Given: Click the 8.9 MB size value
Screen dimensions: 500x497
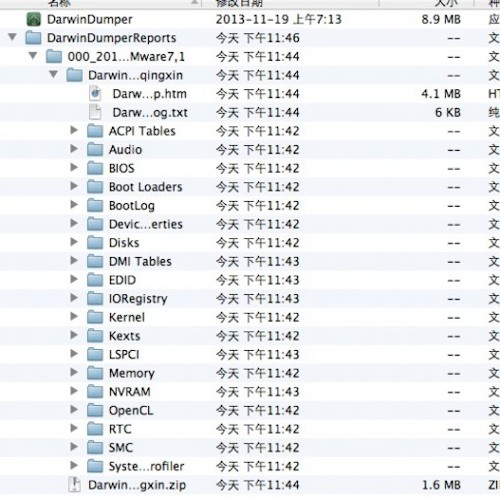Looking at the screenshot, I should [x=441, y=19].
